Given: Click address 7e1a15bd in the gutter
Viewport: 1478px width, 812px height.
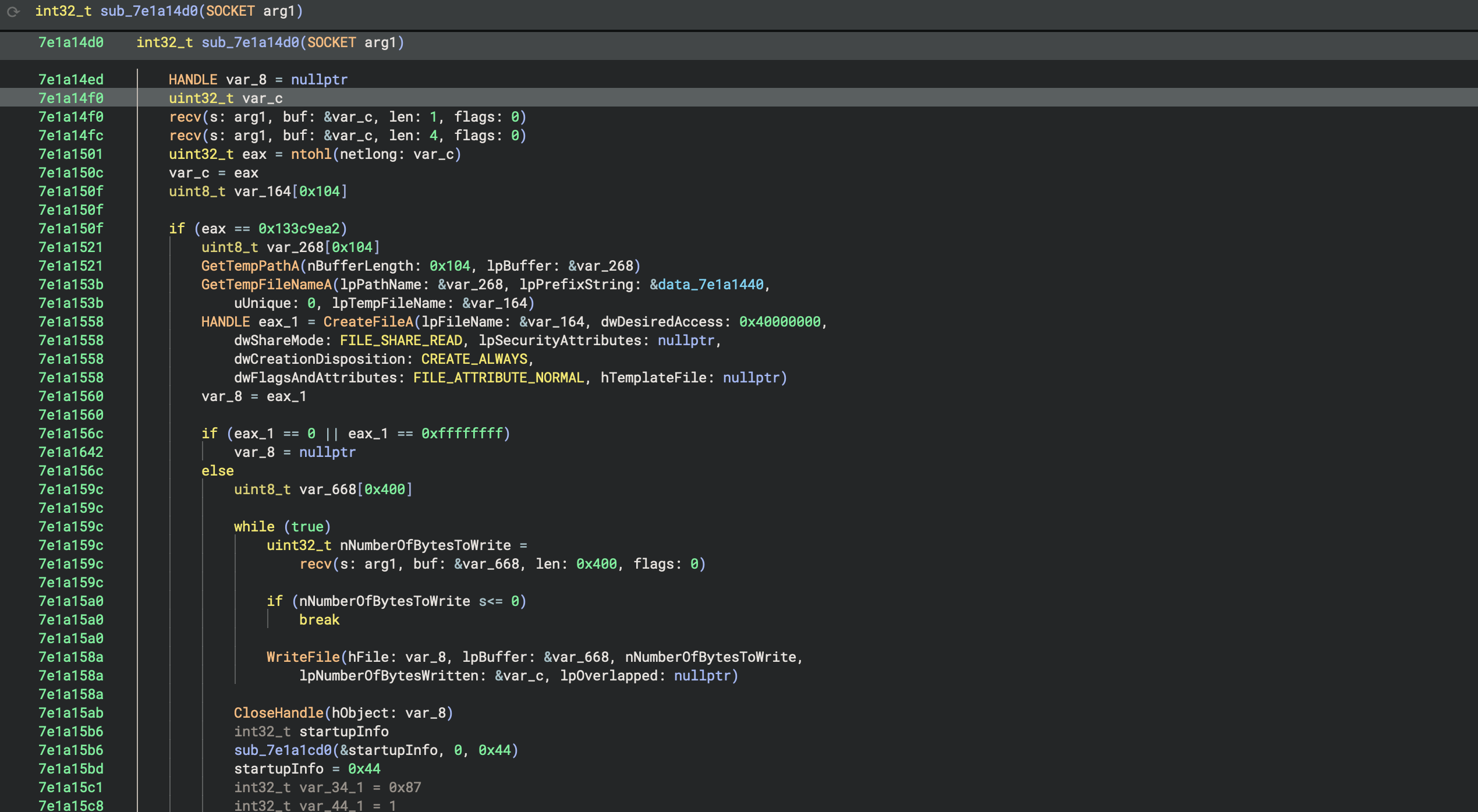Looking at the screenshot, I should 71,769.
